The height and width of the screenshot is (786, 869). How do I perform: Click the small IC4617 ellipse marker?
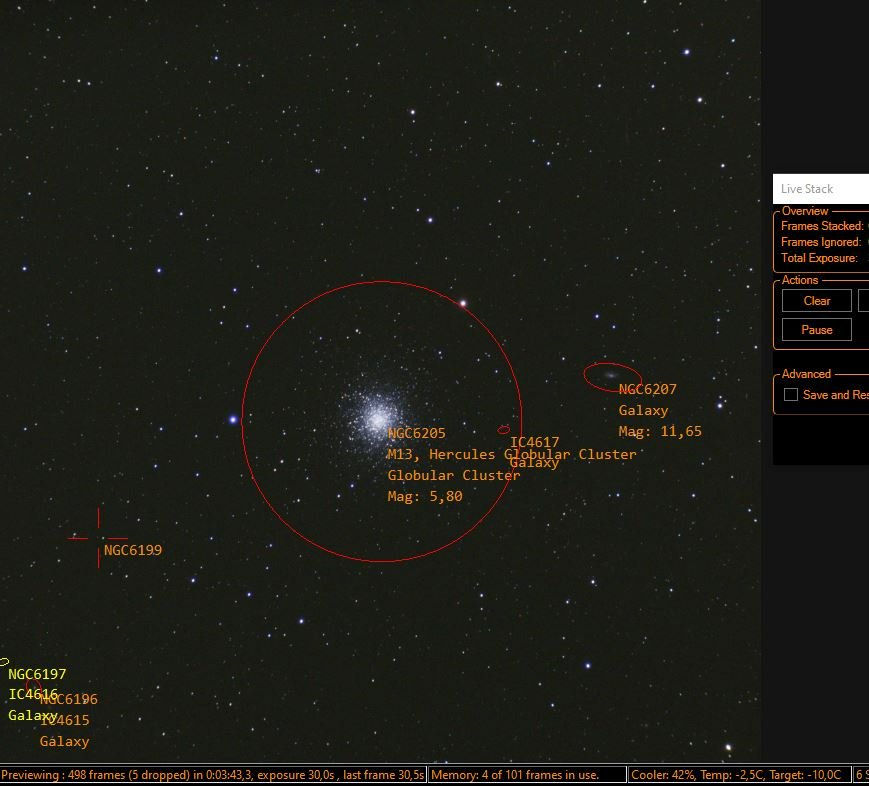pyautogui.click(x=503, y=430)
